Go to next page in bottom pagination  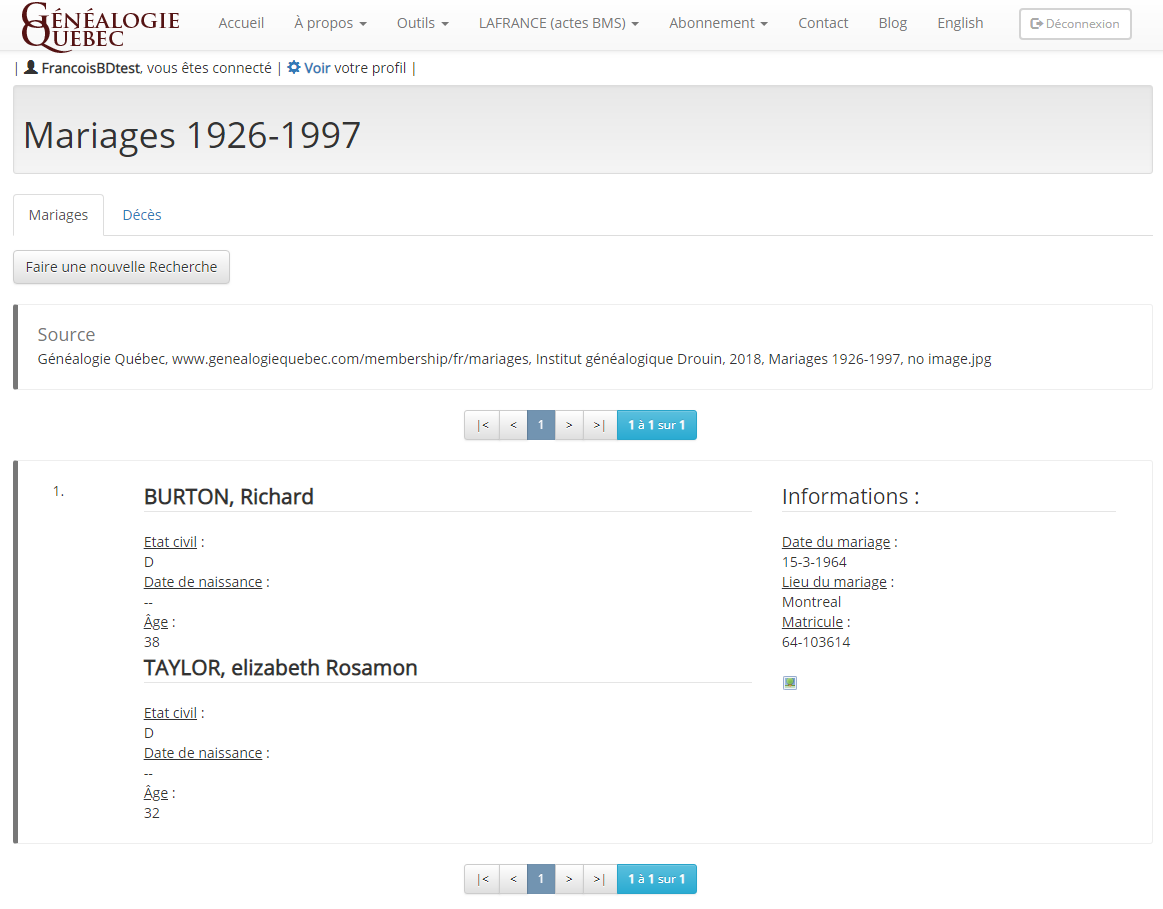569,879
